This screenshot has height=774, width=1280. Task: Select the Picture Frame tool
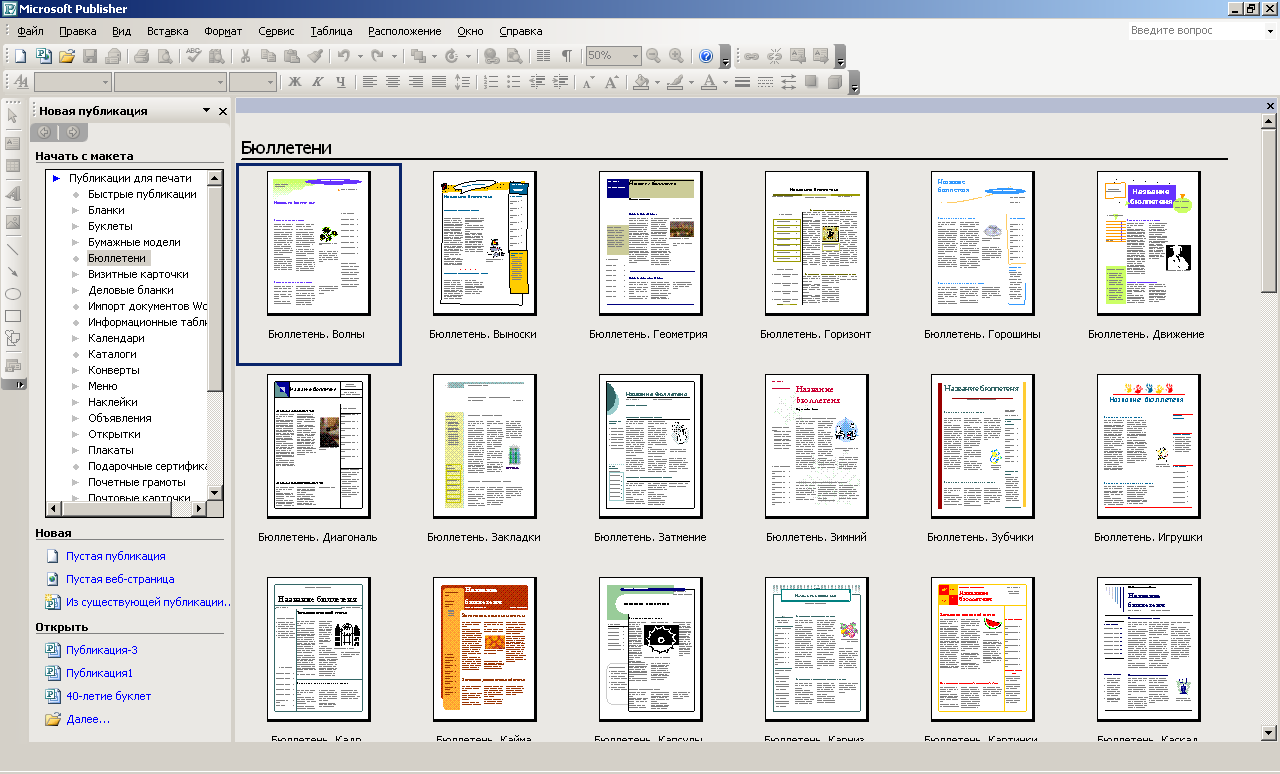click(x=13, y=221)
